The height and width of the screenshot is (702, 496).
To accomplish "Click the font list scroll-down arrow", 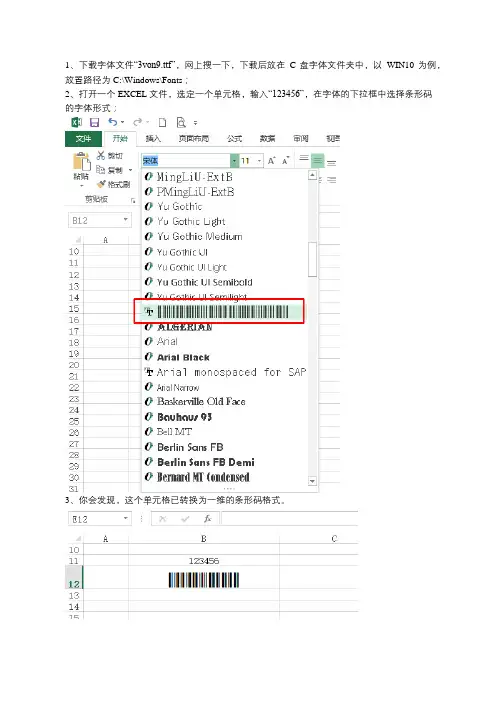I will point(312,481).
